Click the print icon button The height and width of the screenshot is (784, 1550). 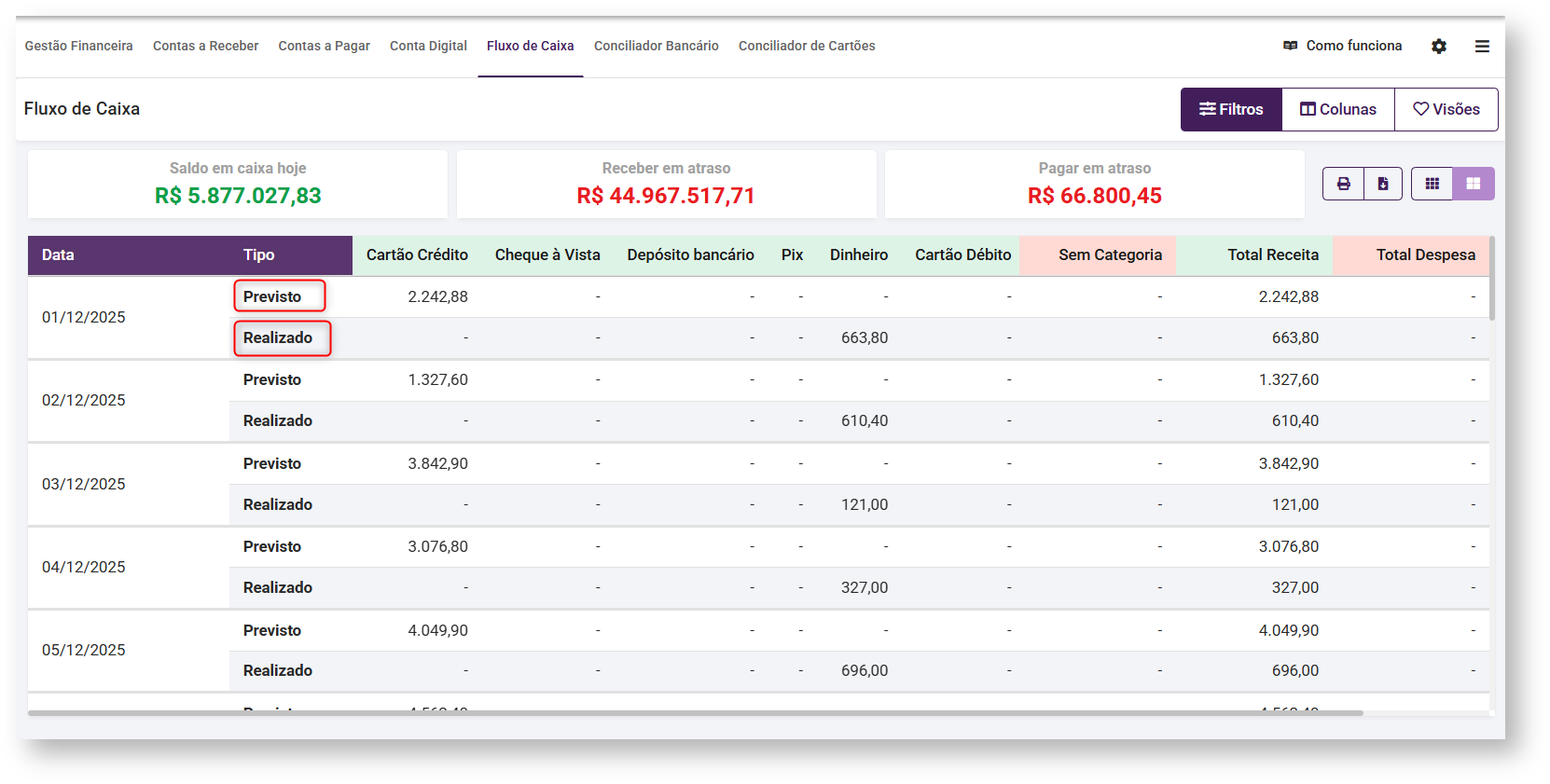point(1343,184)
